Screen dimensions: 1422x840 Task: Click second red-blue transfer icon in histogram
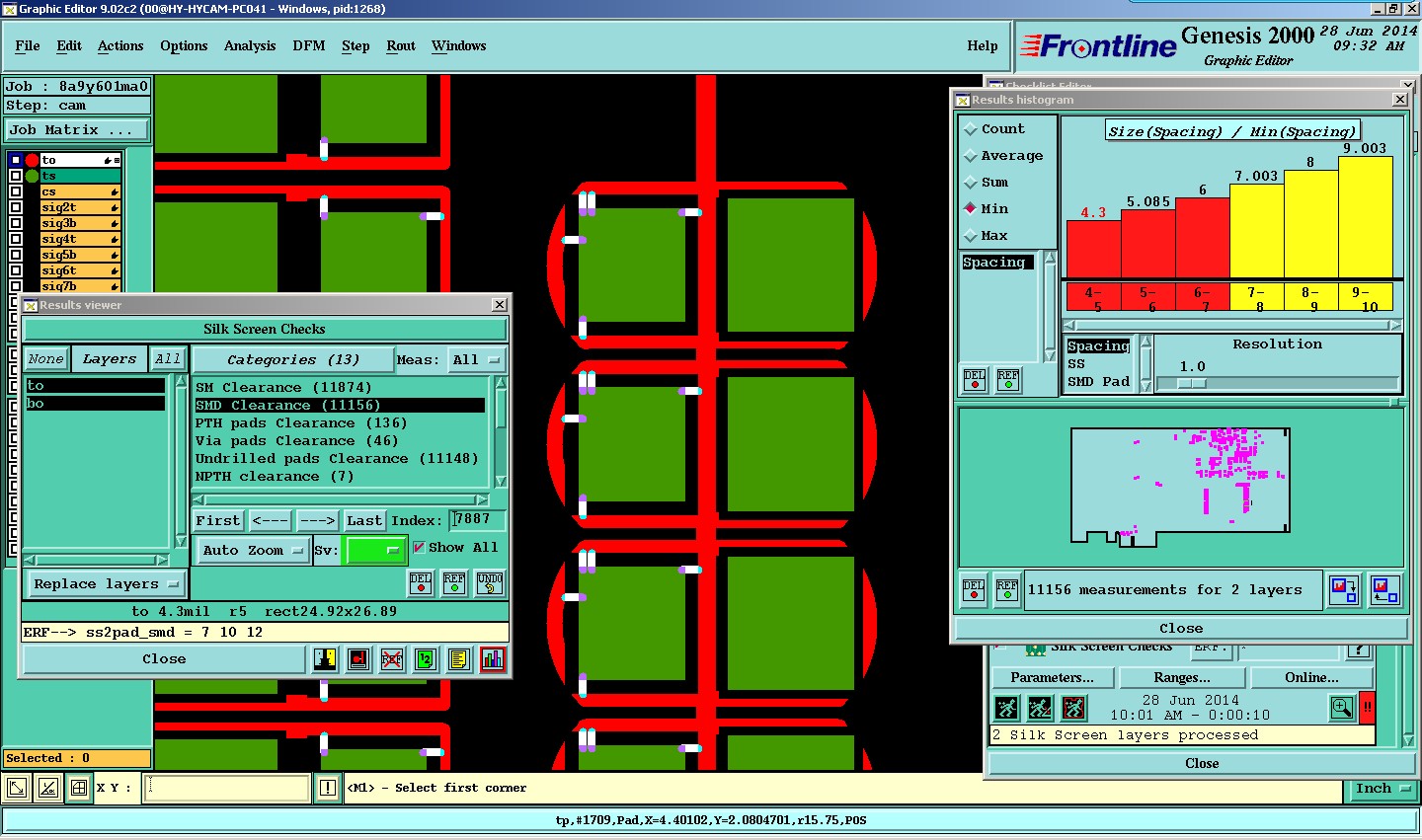coord(1384,590)
